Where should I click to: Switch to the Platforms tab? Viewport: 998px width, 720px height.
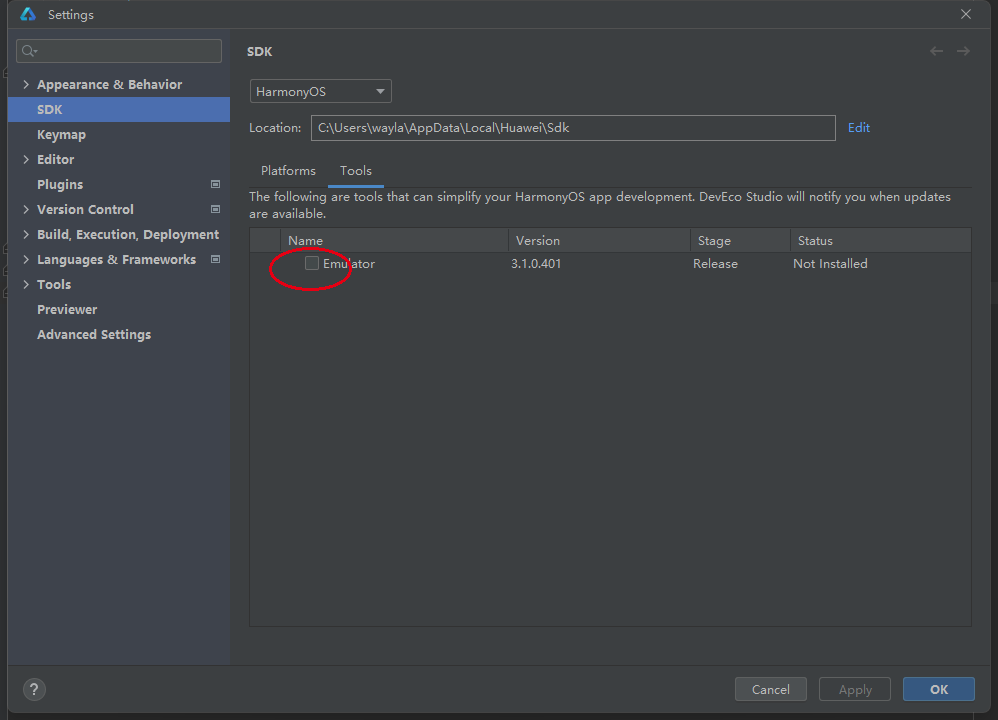coord(288,171)
